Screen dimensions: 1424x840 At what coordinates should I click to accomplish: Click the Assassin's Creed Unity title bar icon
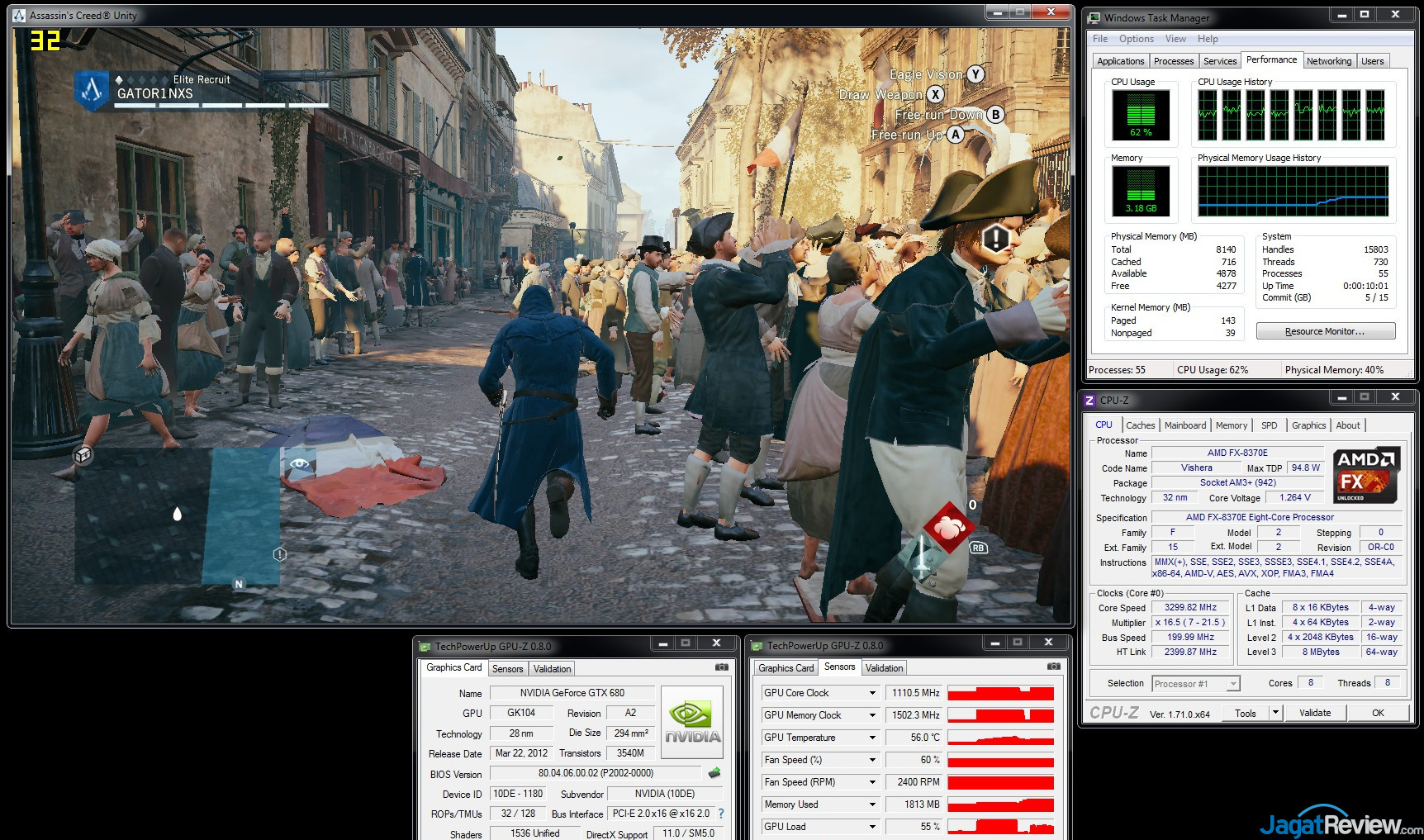point(19,16)
